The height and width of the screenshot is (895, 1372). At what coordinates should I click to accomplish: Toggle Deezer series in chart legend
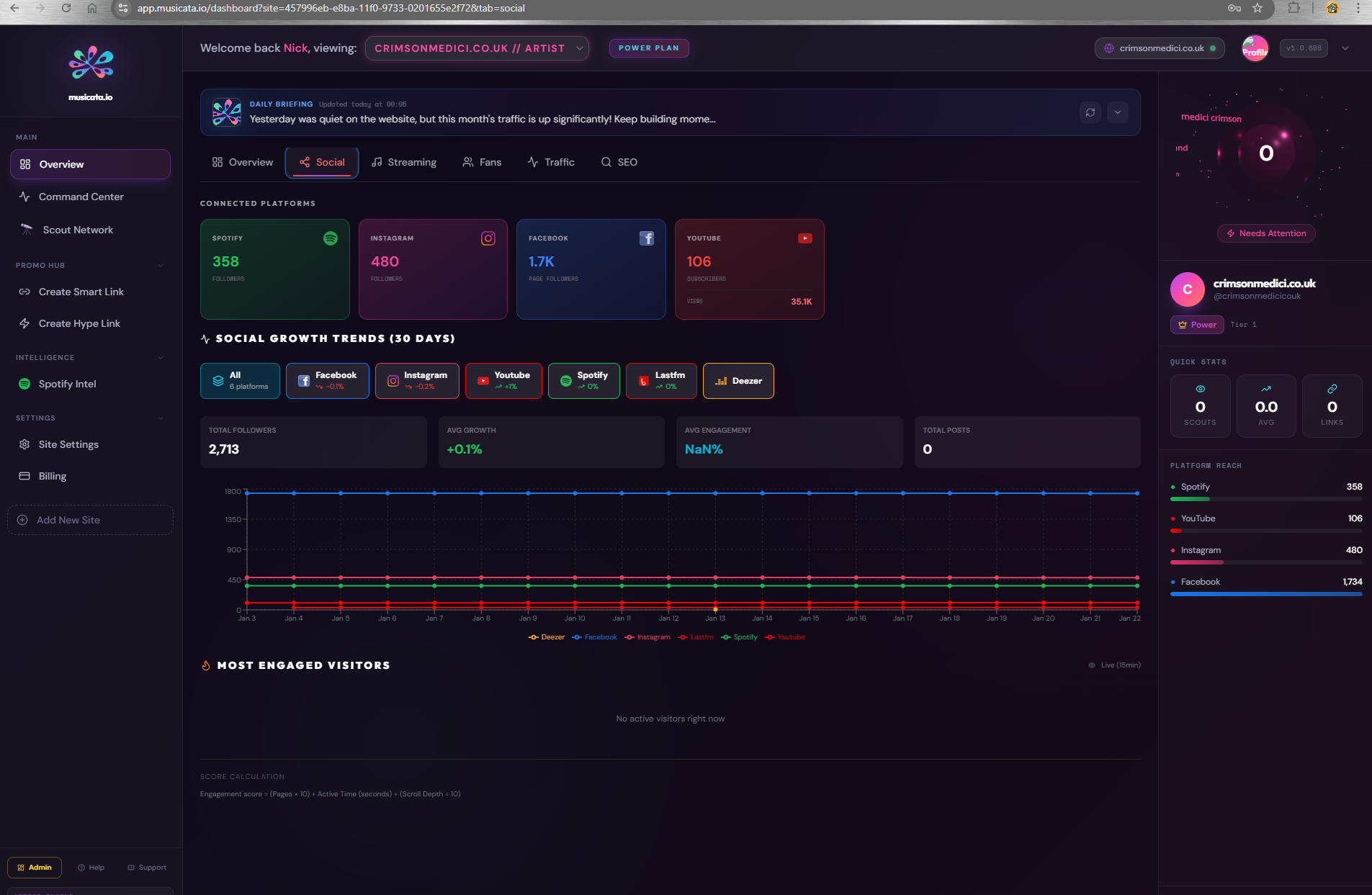[x=547, y=637]
